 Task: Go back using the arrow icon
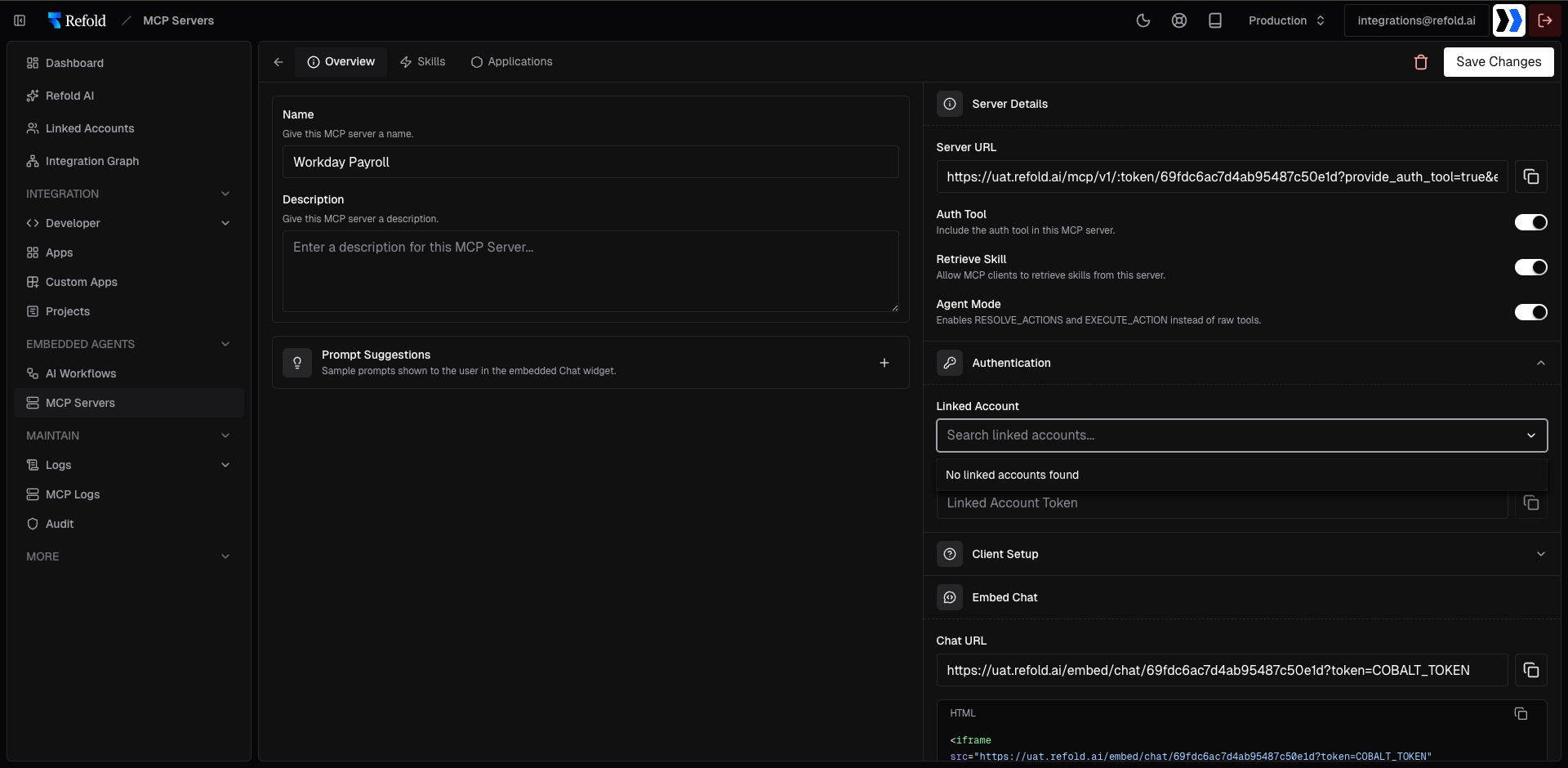pyautogui.click(x=278, y=62)
